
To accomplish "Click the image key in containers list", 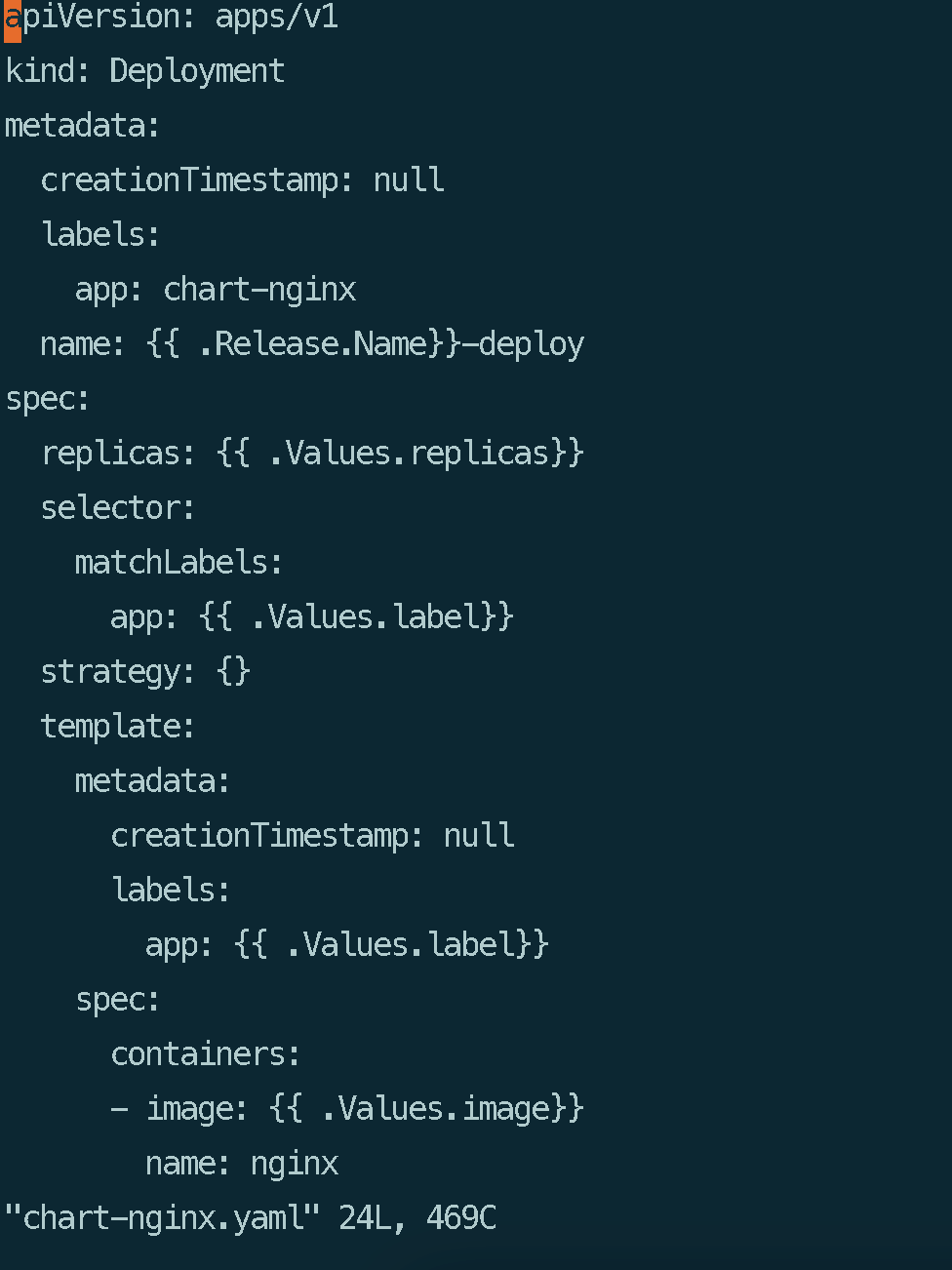I will (x=188, y=1109).
